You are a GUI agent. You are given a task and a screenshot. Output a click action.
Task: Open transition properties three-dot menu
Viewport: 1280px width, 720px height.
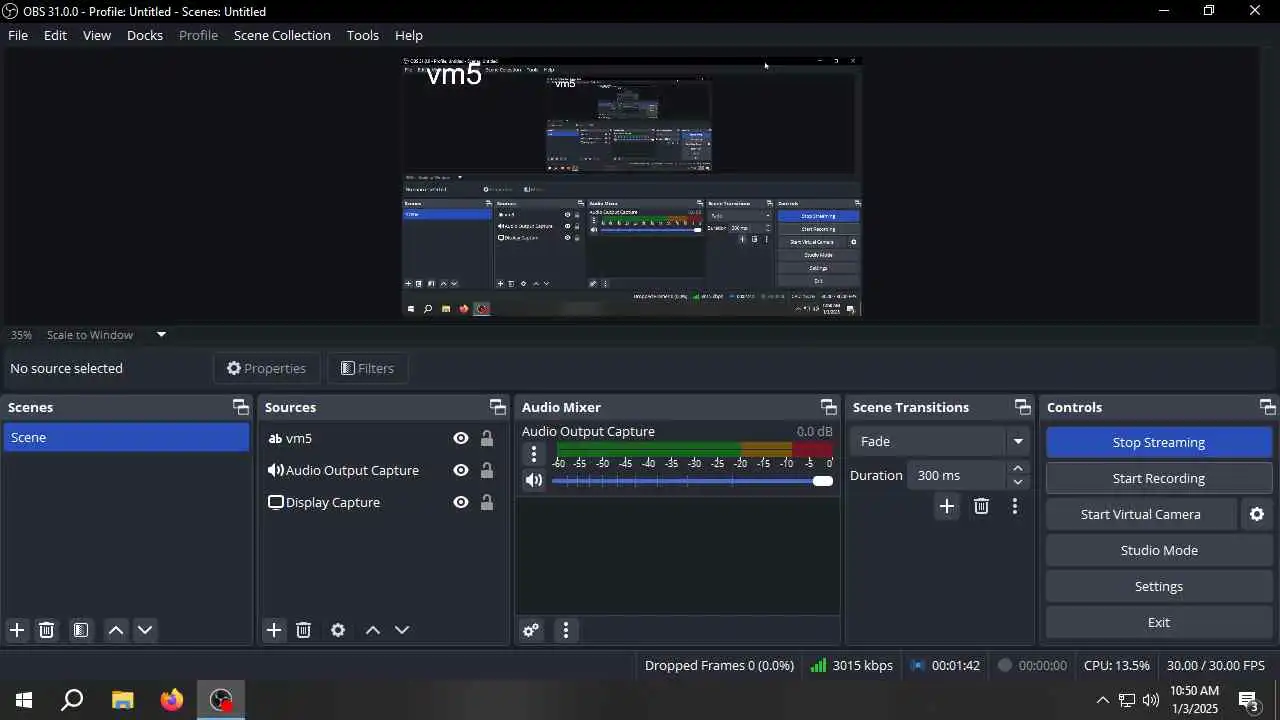[1015, 506]
